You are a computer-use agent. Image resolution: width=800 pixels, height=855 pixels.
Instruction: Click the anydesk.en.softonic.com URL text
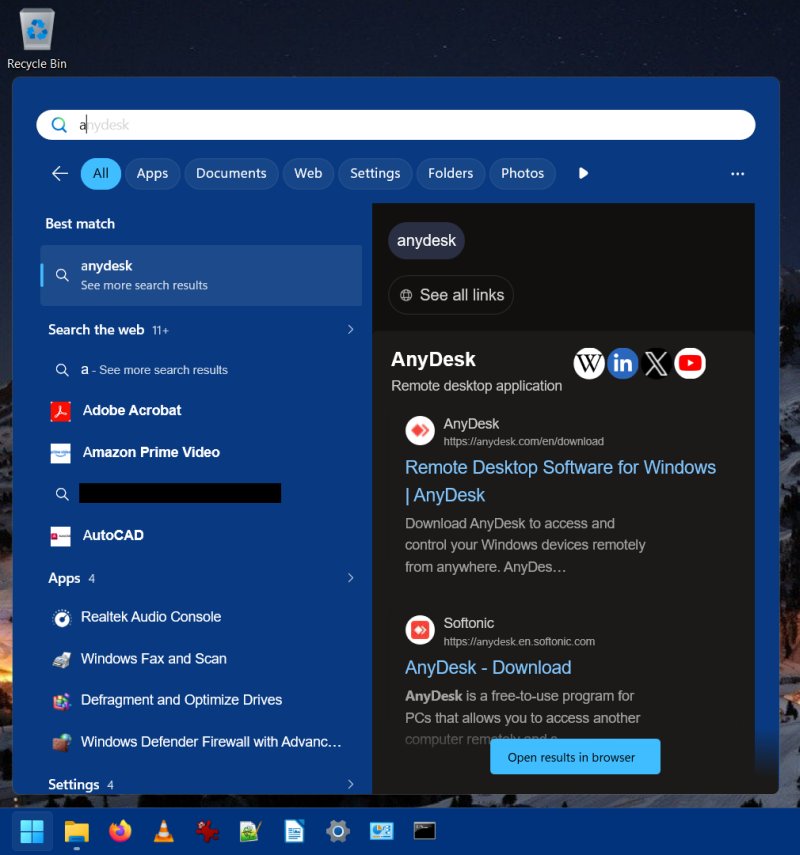click(519, 642)
